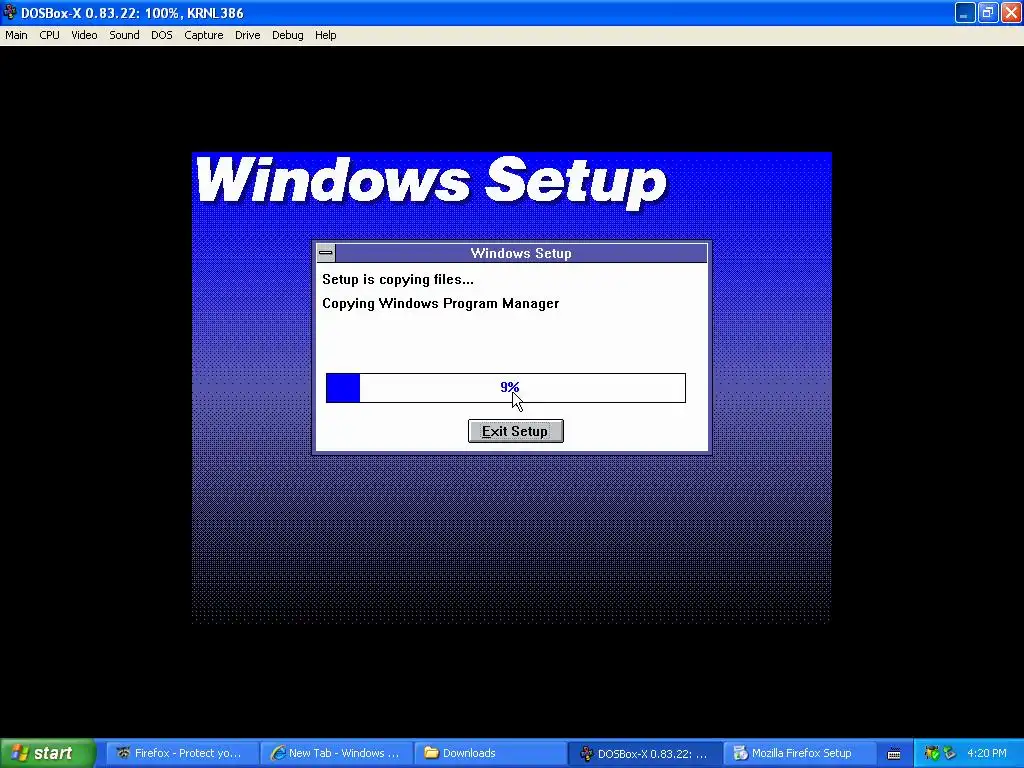The width and height of the screenshot is (1024, 768).
Task: Open the Main menu in DOSBox-X
Action: coord(16,35)
